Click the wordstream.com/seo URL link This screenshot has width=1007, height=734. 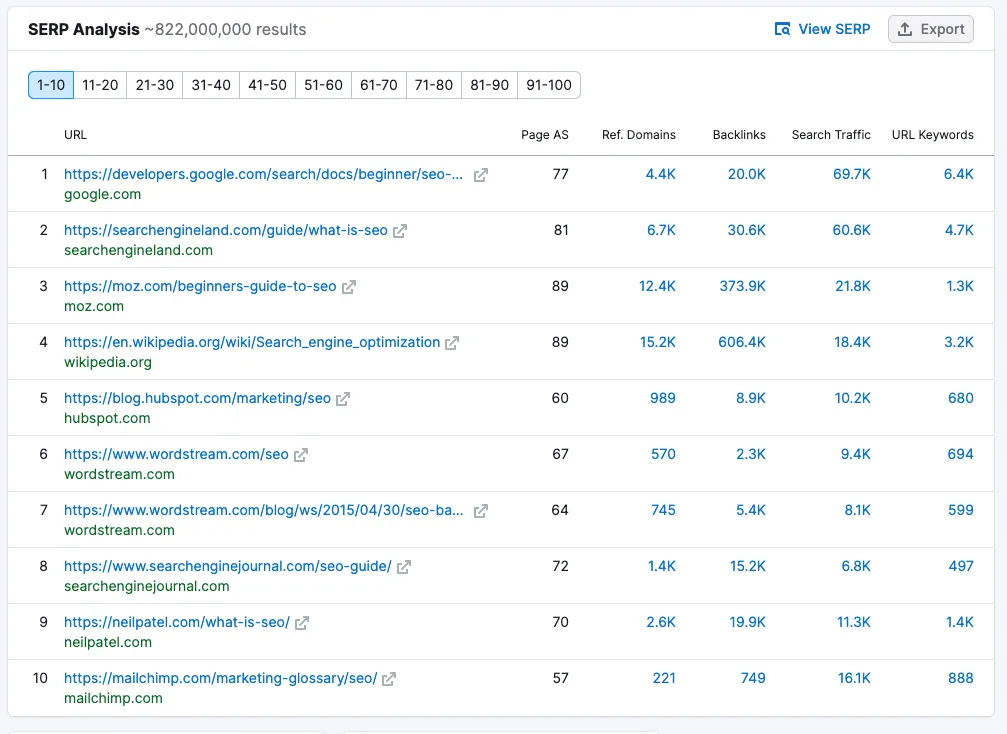click(176, 454)
